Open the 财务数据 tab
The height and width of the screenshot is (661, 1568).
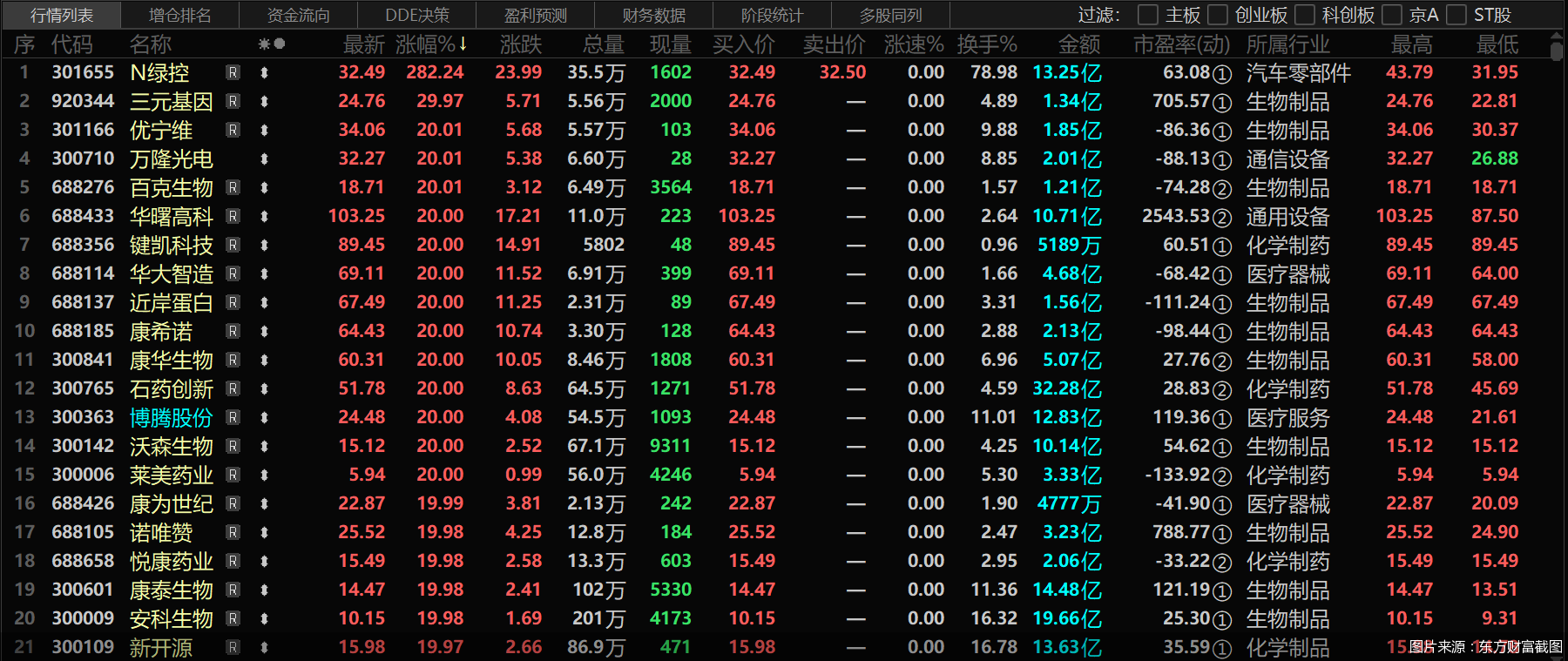654,15
